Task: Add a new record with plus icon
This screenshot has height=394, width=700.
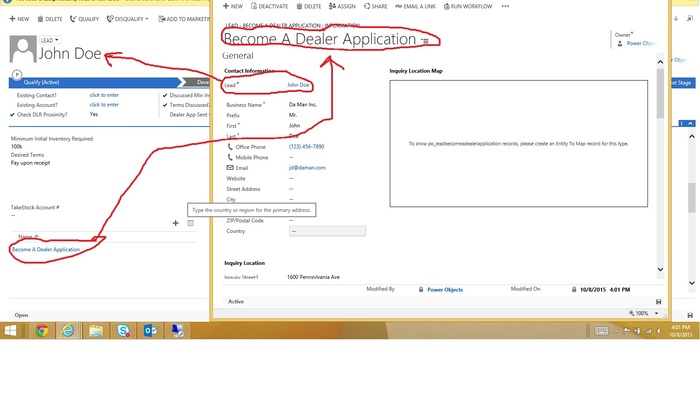Action: click(175, 223)
